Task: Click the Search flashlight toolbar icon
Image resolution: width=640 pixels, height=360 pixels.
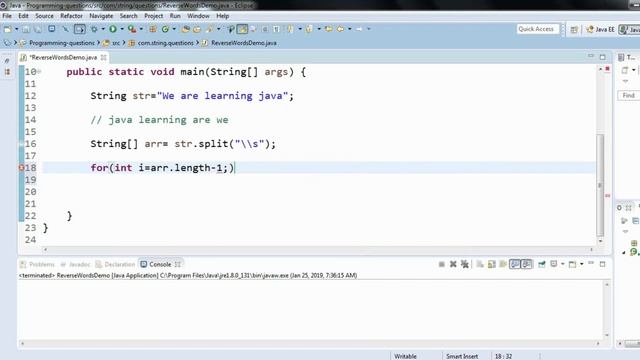Action: (209, 29)
